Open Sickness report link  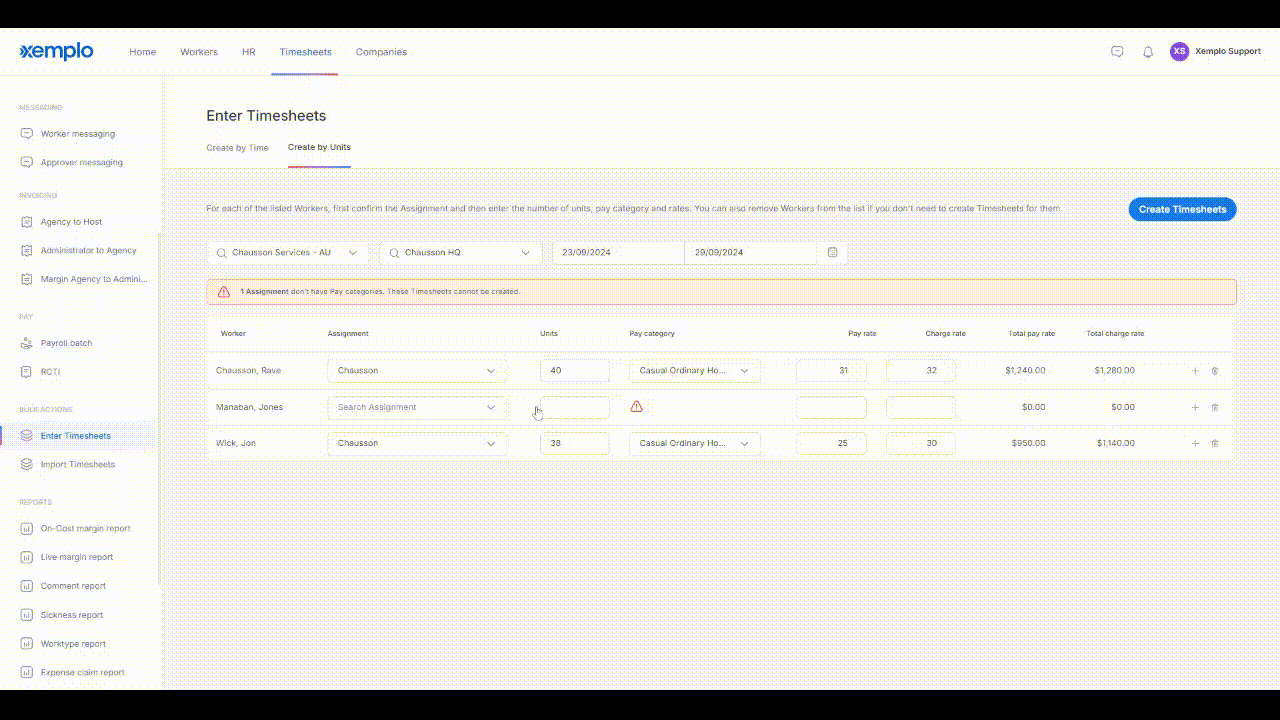pos(72,615)
